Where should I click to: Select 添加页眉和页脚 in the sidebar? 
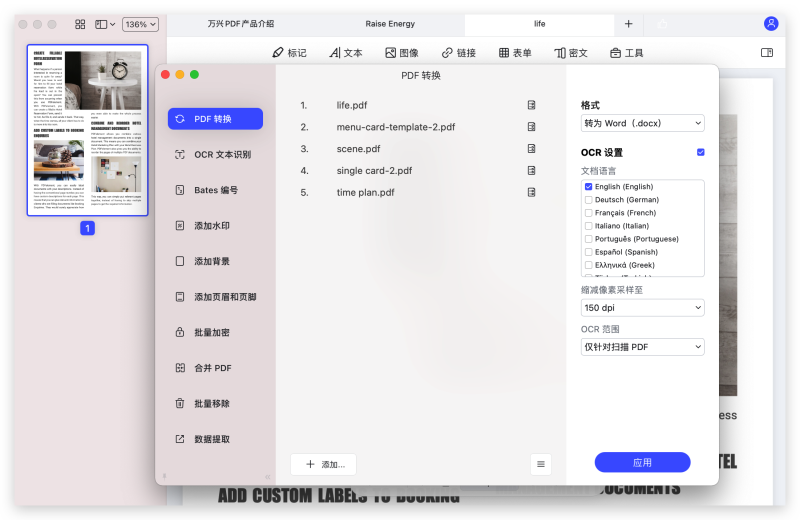[x=215, y=296]
